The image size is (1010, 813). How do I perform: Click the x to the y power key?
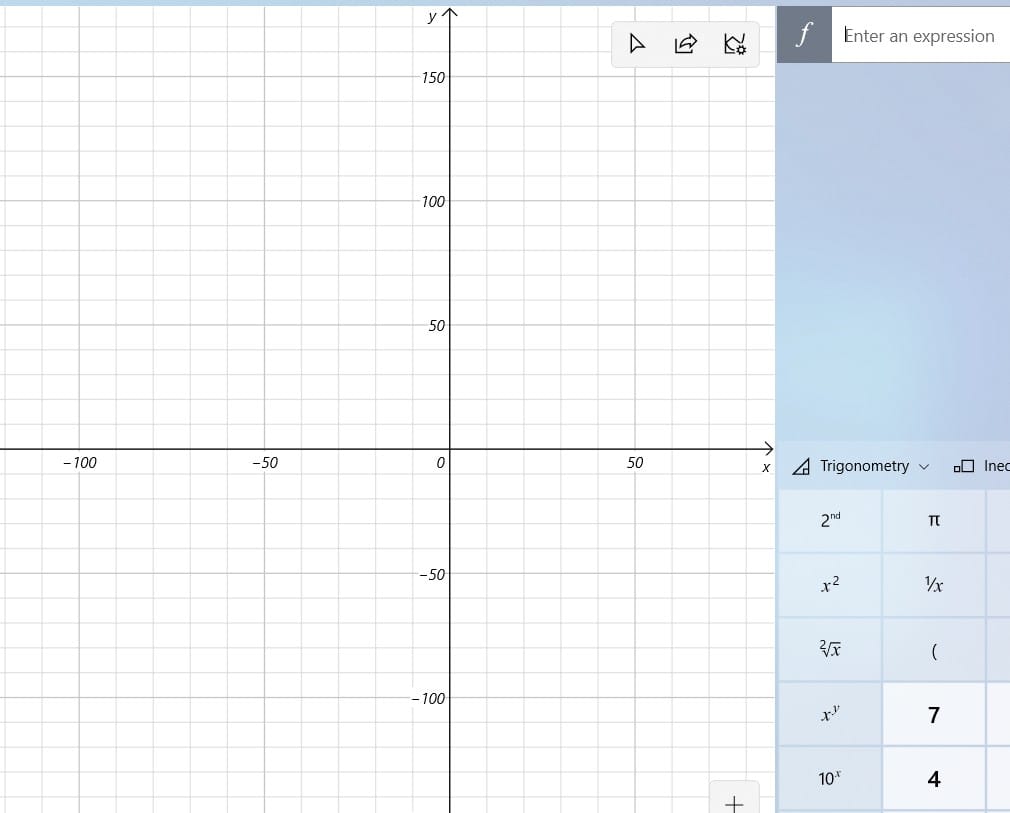tap(830, 714)
